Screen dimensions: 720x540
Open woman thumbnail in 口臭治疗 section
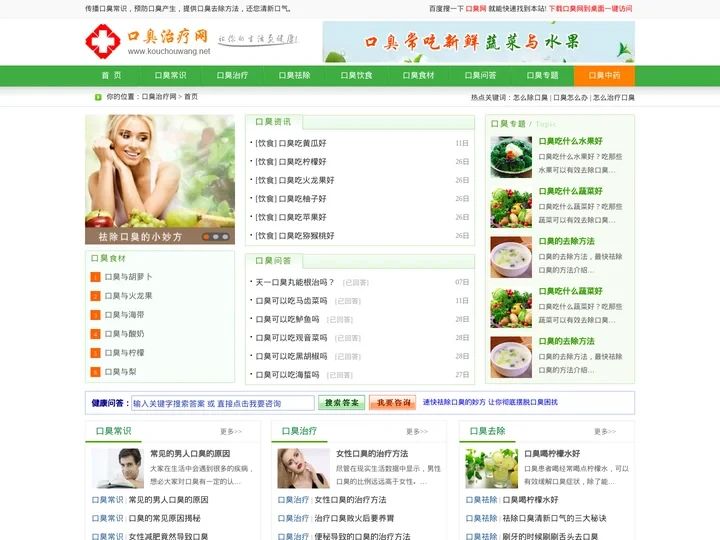click(x=304, y=468)
